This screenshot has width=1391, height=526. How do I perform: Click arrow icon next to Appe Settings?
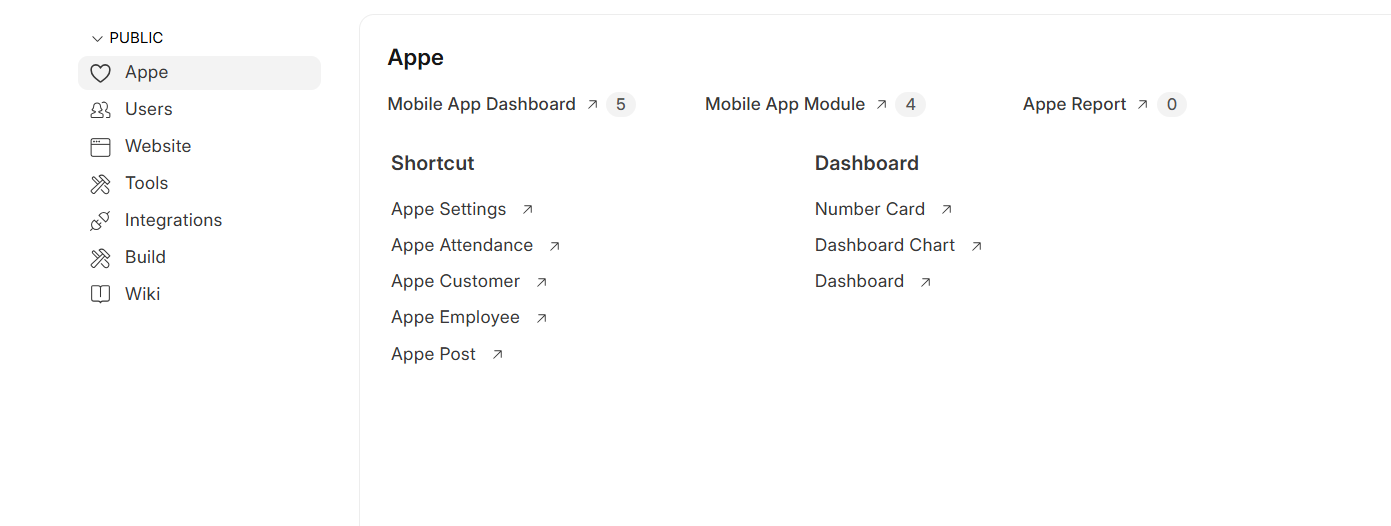(x=528, y=210)
